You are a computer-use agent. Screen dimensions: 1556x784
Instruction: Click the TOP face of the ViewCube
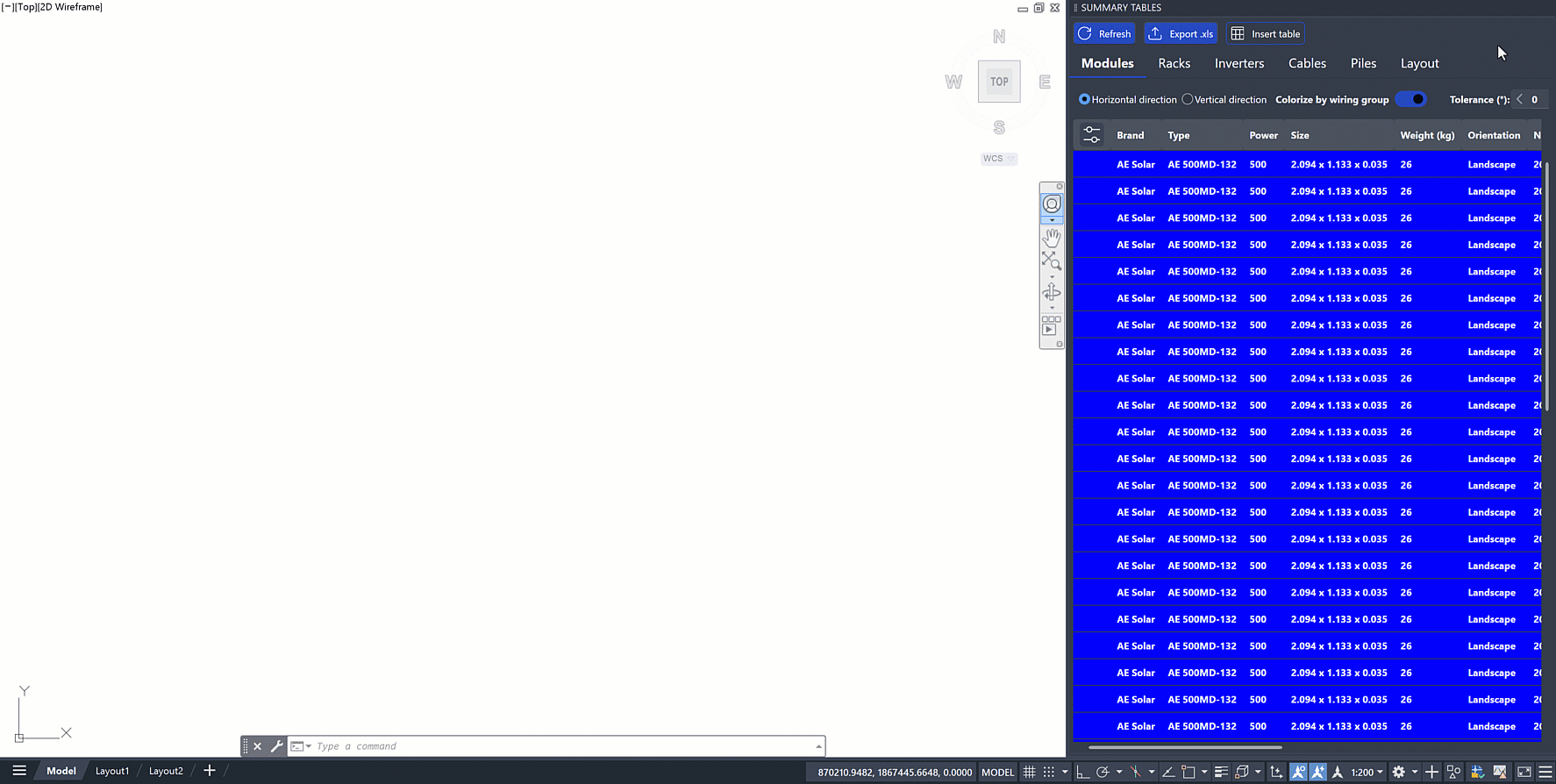999,82
